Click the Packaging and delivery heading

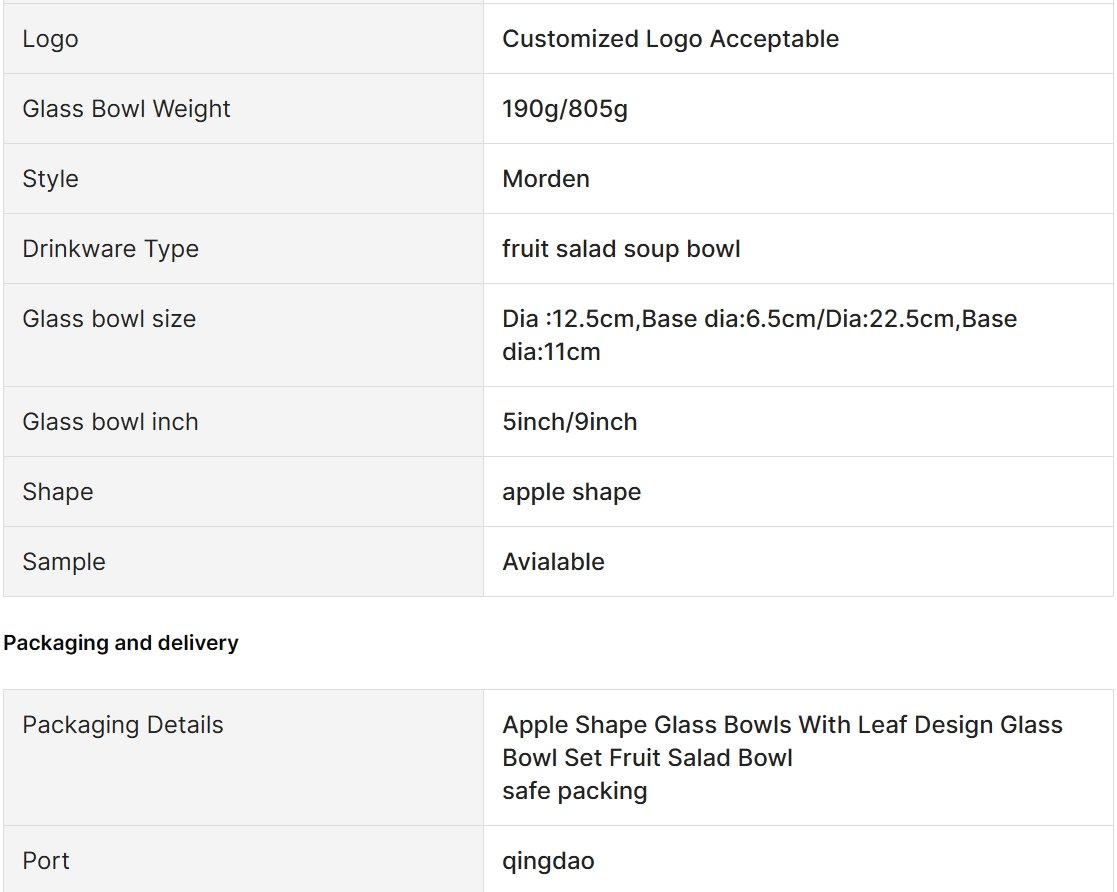click(120, 643)
